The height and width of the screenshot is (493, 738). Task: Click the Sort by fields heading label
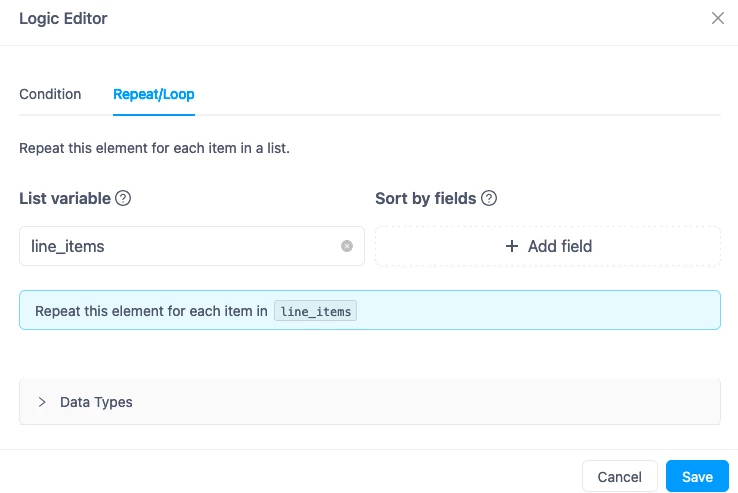[425, 198]
